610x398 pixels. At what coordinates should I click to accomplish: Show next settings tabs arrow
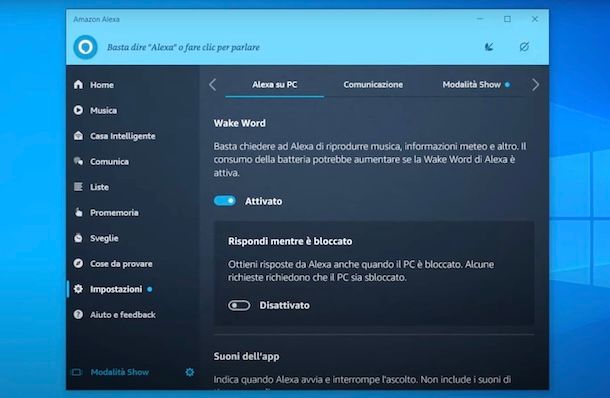tap(535, 84)
